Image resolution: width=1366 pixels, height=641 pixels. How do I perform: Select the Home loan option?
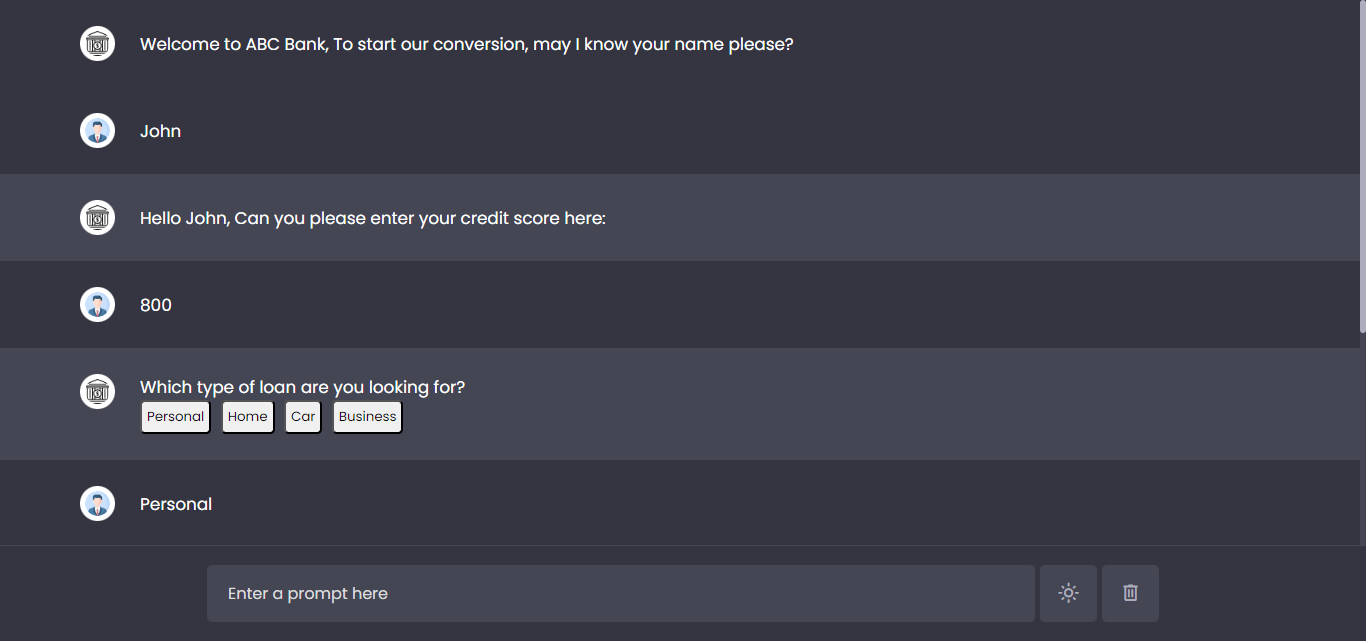[248, 417]
